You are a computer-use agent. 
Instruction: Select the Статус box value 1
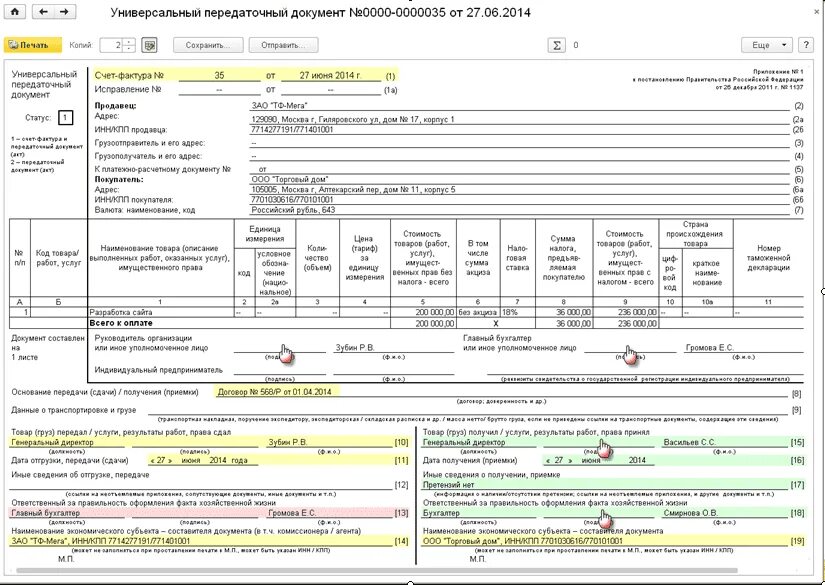65,117
